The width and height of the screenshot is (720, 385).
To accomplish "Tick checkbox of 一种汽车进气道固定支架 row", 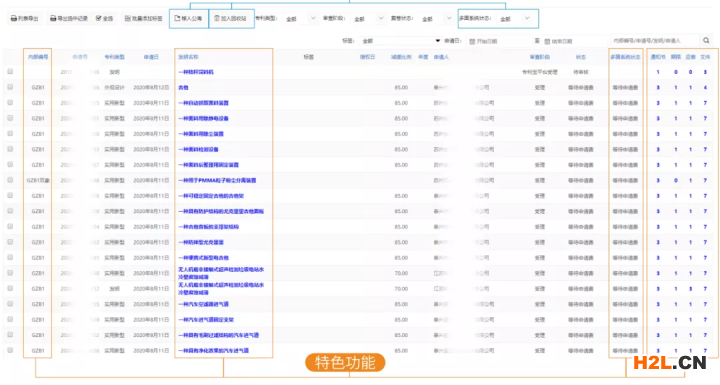I will [x=10, y=319].
